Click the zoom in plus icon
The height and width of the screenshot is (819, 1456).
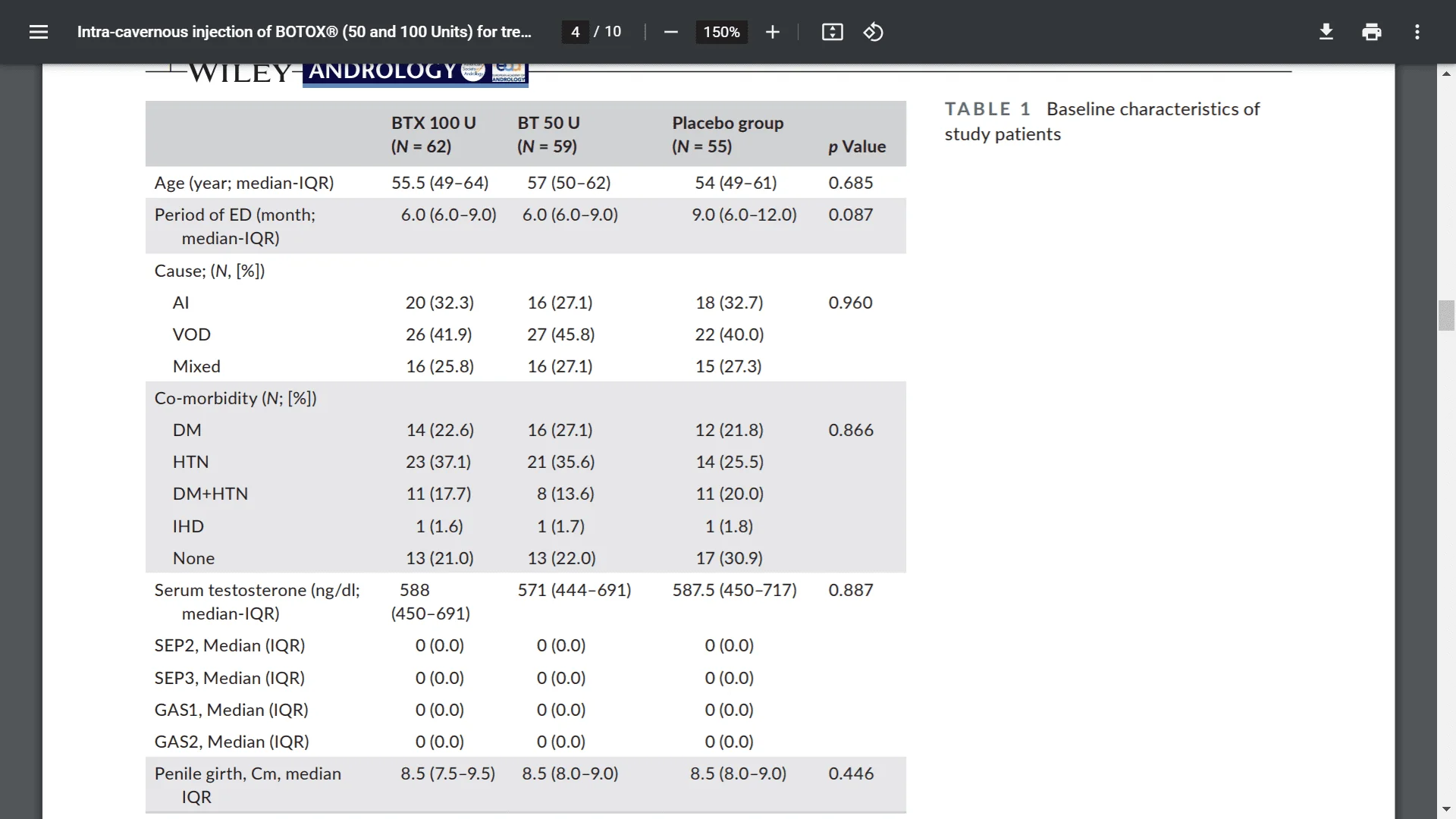pos(772,32)
